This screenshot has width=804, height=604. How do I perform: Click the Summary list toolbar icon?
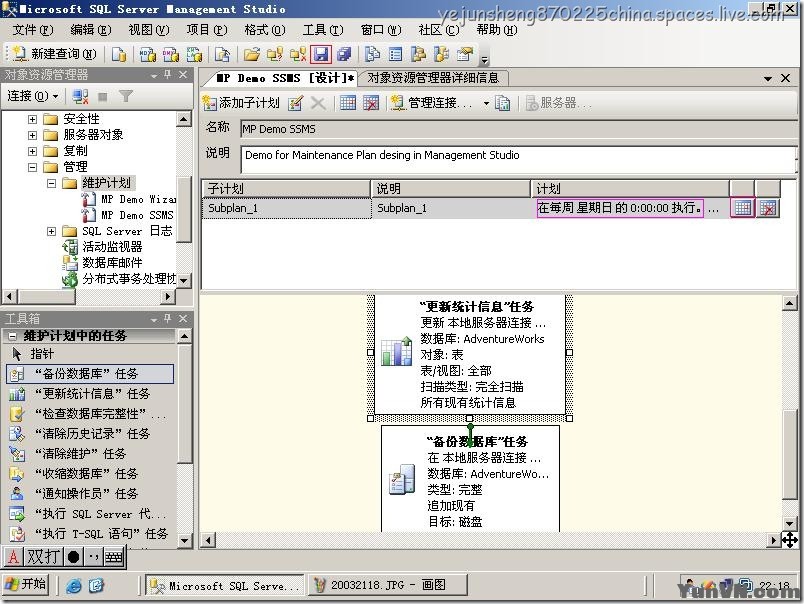coord(395,54)
